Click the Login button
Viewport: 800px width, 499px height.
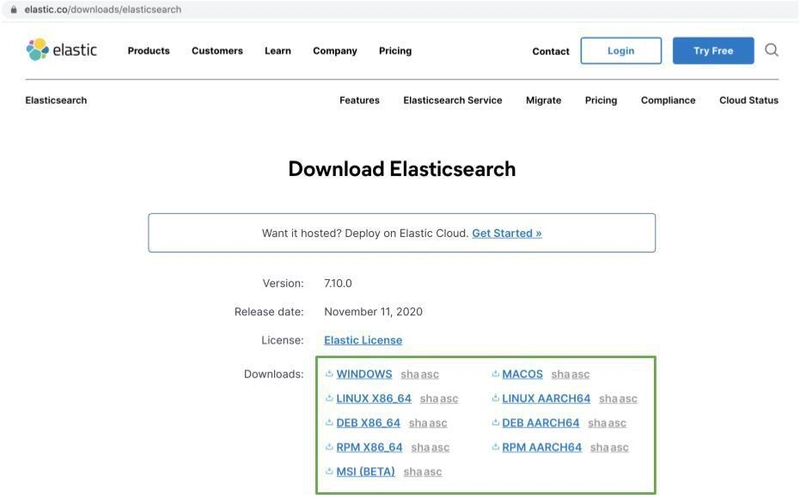(x=621, y=51)
